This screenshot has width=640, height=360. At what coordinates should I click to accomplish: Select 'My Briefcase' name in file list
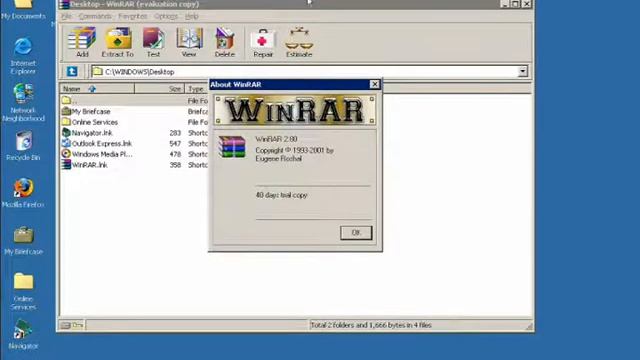pyautogui.click(x=91, y=111)
